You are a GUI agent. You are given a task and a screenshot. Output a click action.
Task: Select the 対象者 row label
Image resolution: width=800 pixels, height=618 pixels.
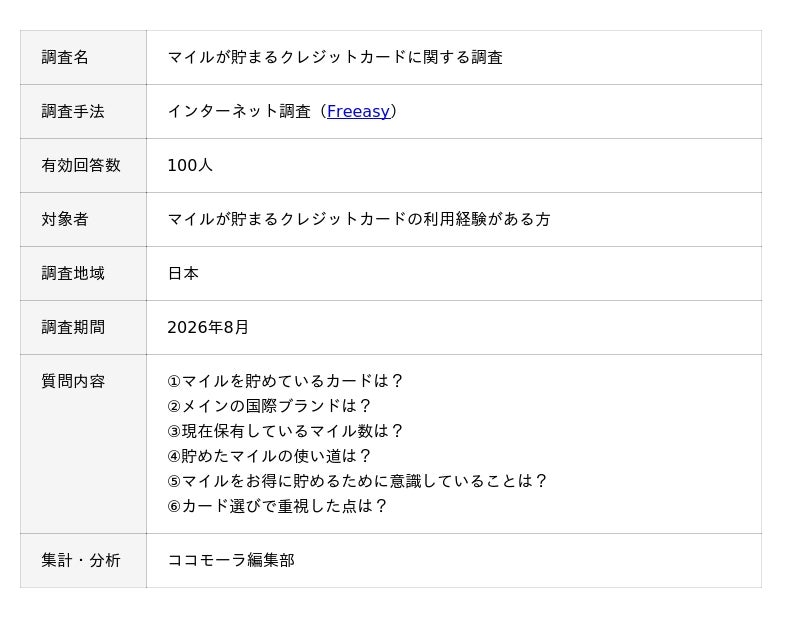[x=83, y=219]
